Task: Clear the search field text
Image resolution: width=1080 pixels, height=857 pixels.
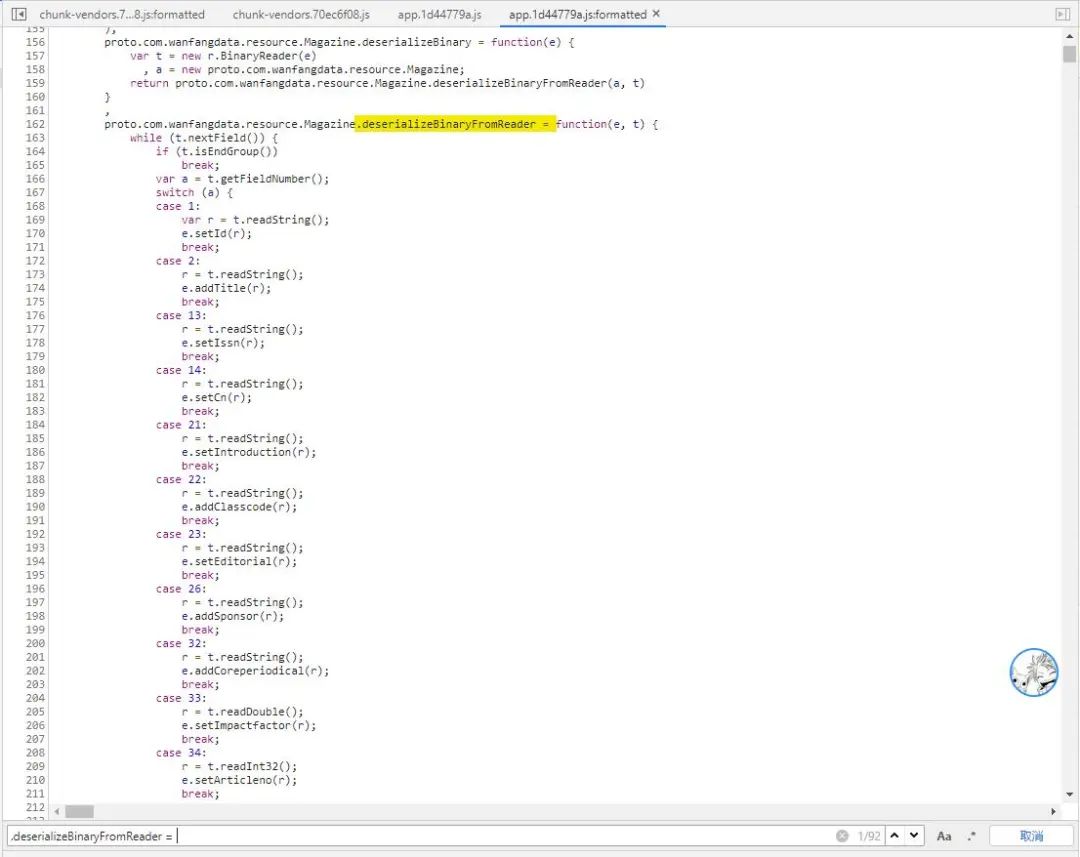Action: tap(842, 836)
